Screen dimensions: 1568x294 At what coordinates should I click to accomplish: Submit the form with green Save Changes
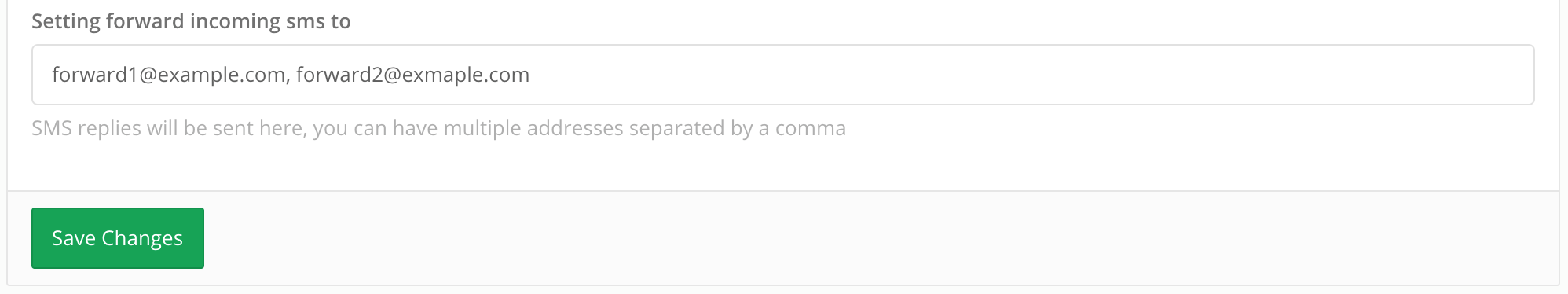(118, 238)
